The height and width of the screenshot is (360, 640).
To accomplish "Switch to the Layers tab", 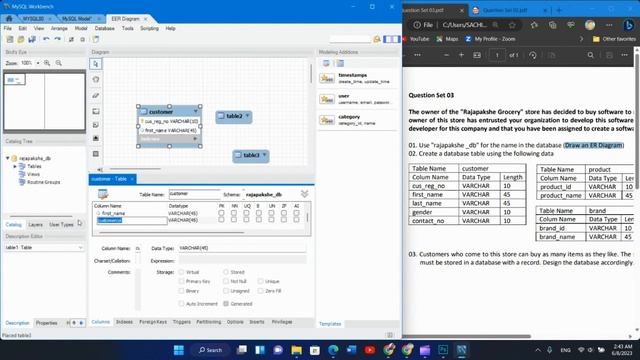I will 36,225.
